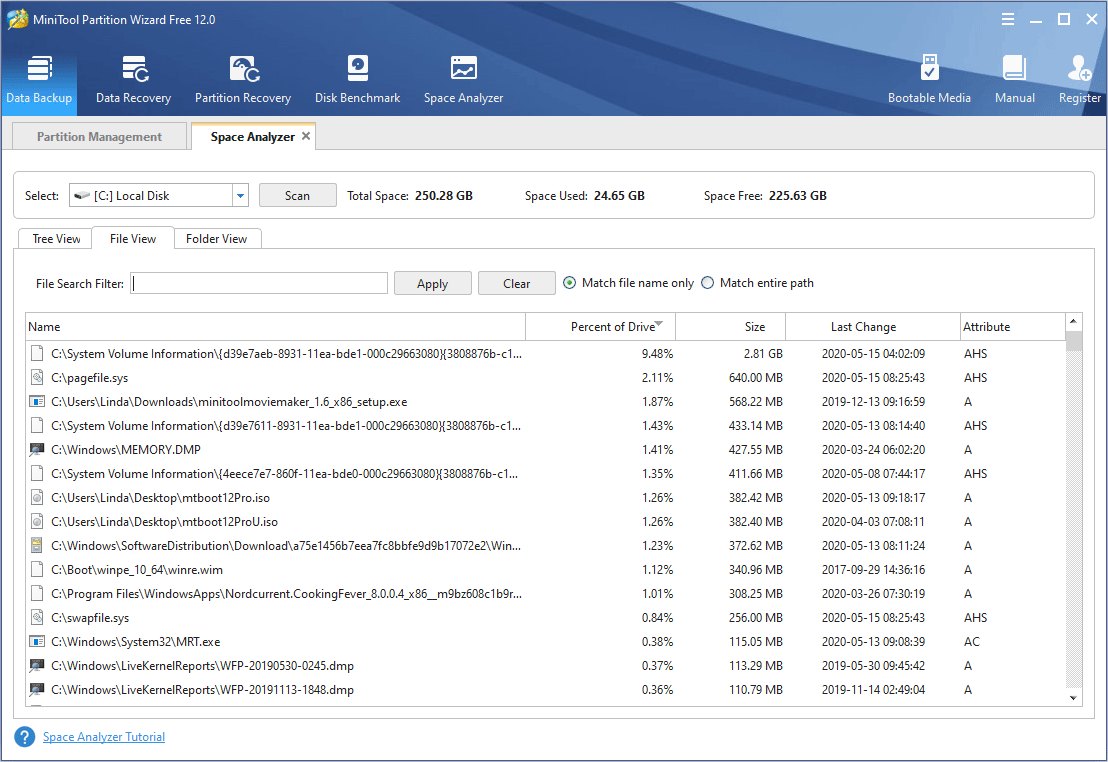1108x762 pixels.
Task: Select the C:\swapfile.sys row
Action: pyautogui.click(x=546, y=618)
